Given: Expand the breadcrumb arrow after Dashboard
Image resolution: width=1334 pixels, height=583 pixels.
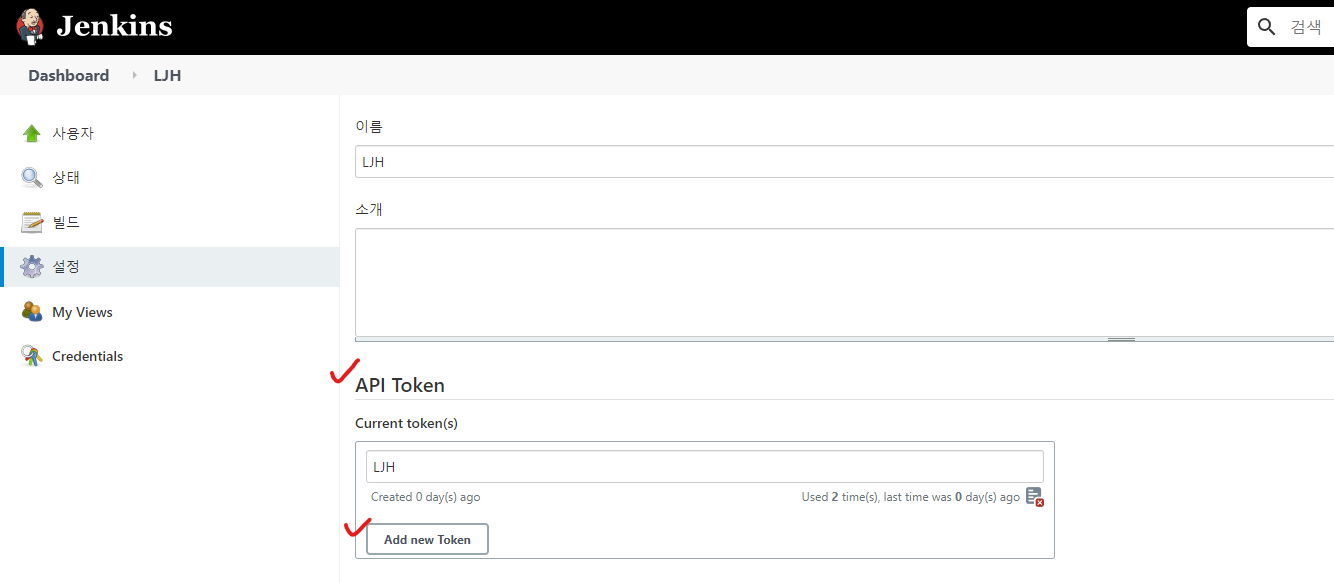Looking at the screenshot, I should pyautogui.click(x=134, y=76).
